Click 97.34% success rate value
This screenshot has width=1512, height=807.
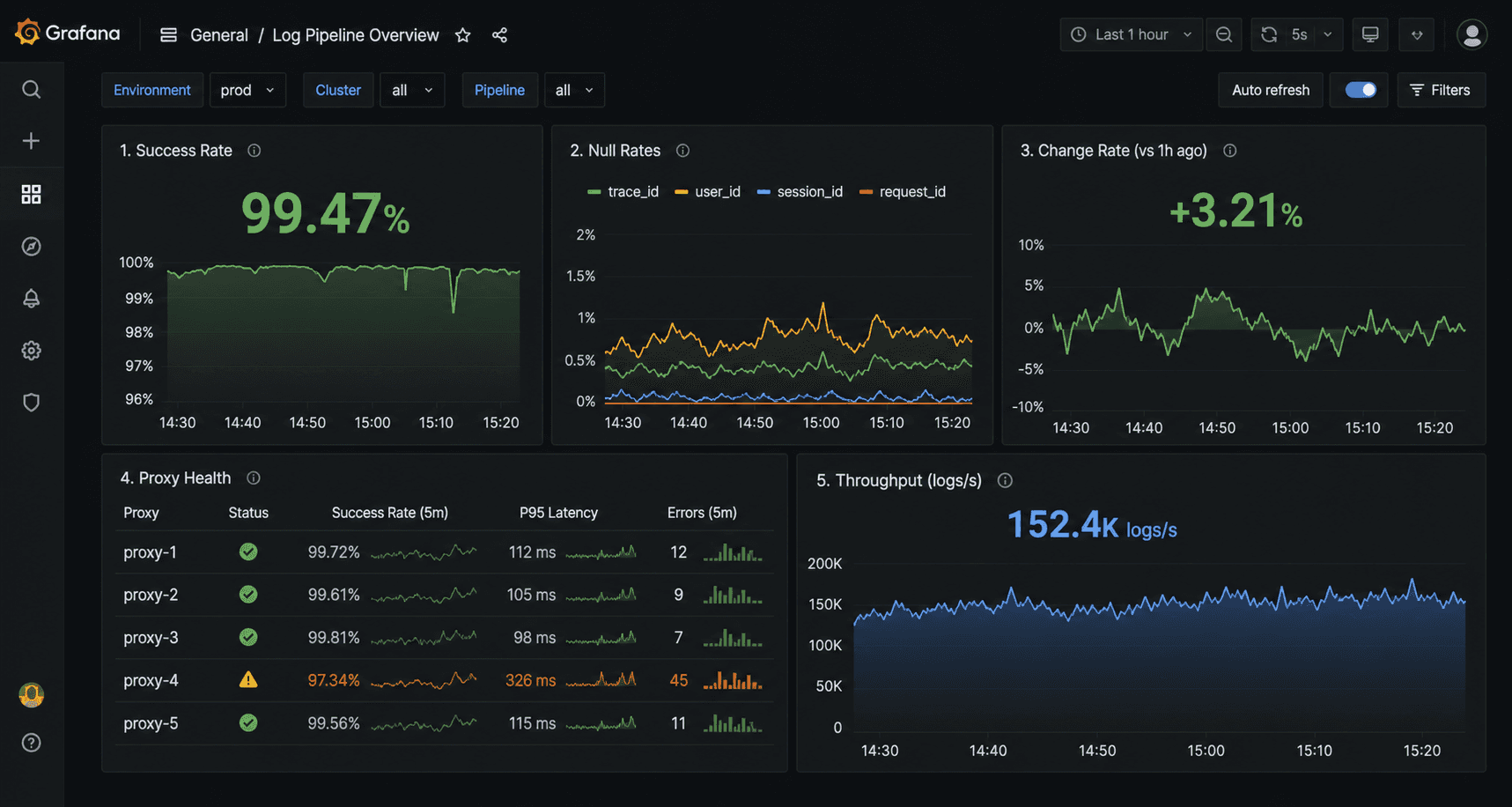pyautogui.click(x=334, y=680)
